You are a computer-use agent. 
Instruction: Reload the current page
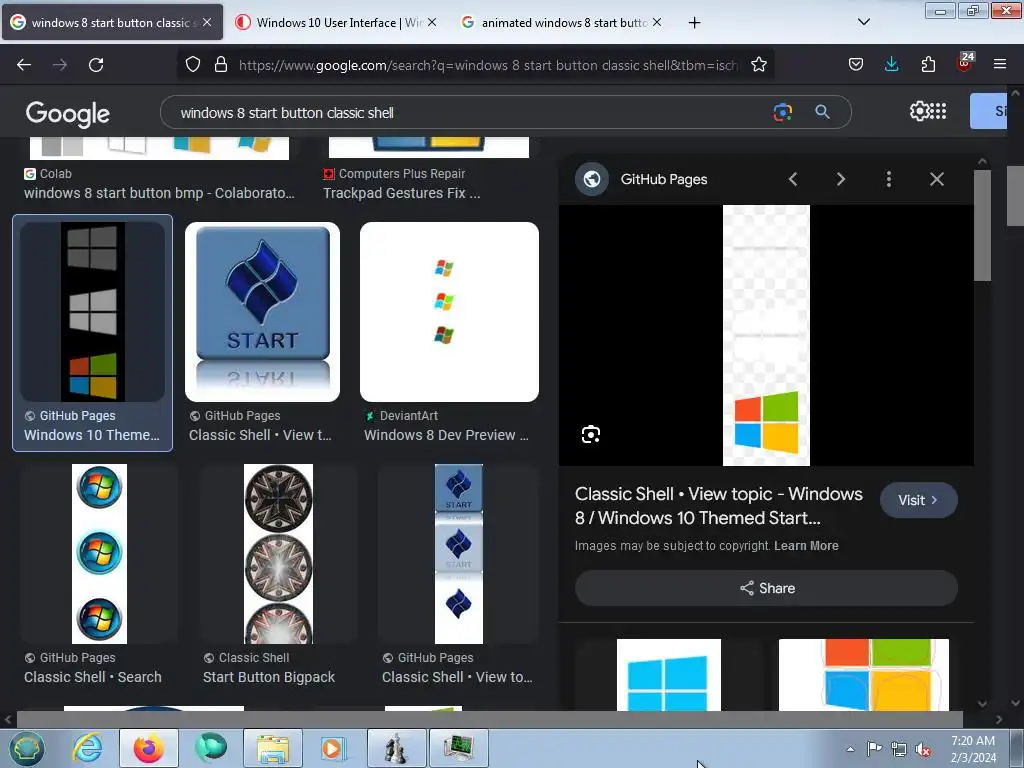[x=96, y=65]
